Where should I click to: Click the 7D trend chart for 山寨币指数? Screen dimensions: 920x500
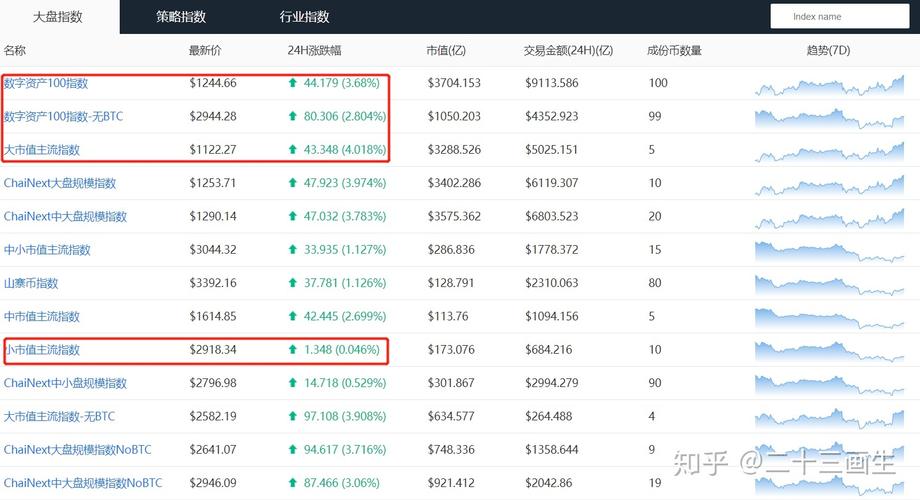829,285
